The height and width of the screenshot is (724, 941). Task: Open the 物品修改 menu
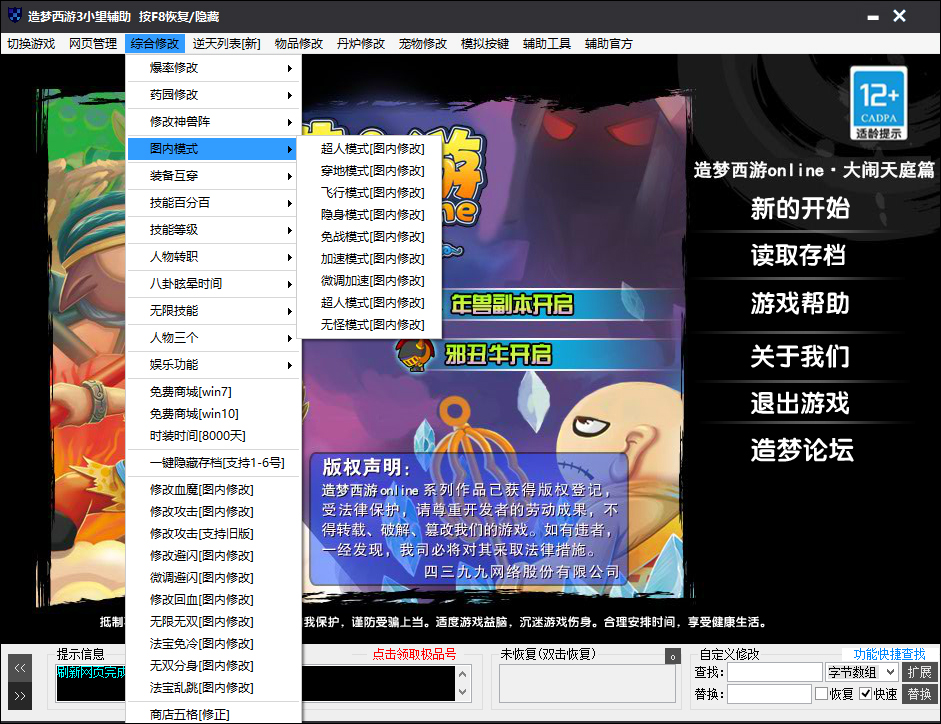click(x=299, y=44)
